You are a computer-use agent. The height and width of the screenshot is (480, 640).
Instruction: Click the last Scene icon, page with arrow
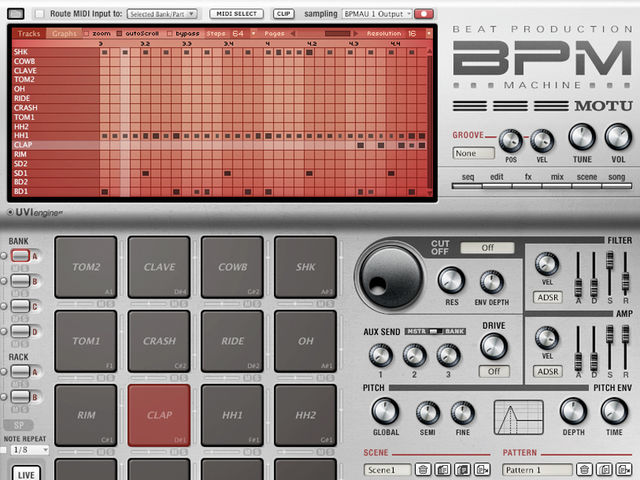[482, 470]
